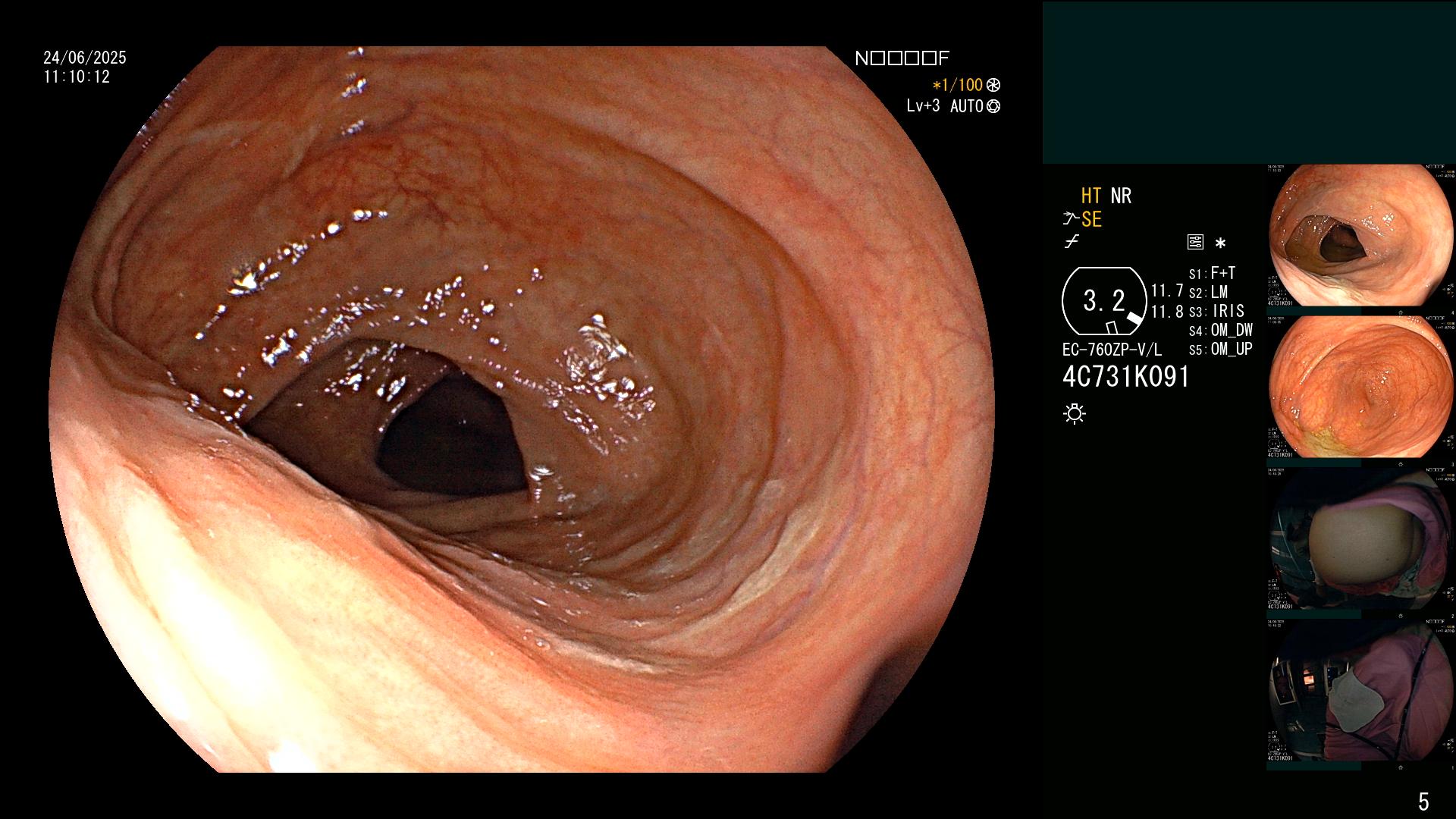This screenshot has height=819, width=1456.
Task: Click the structure enhancement icon beside SE
Action: pyautogui.click(x=1070, y=220)
